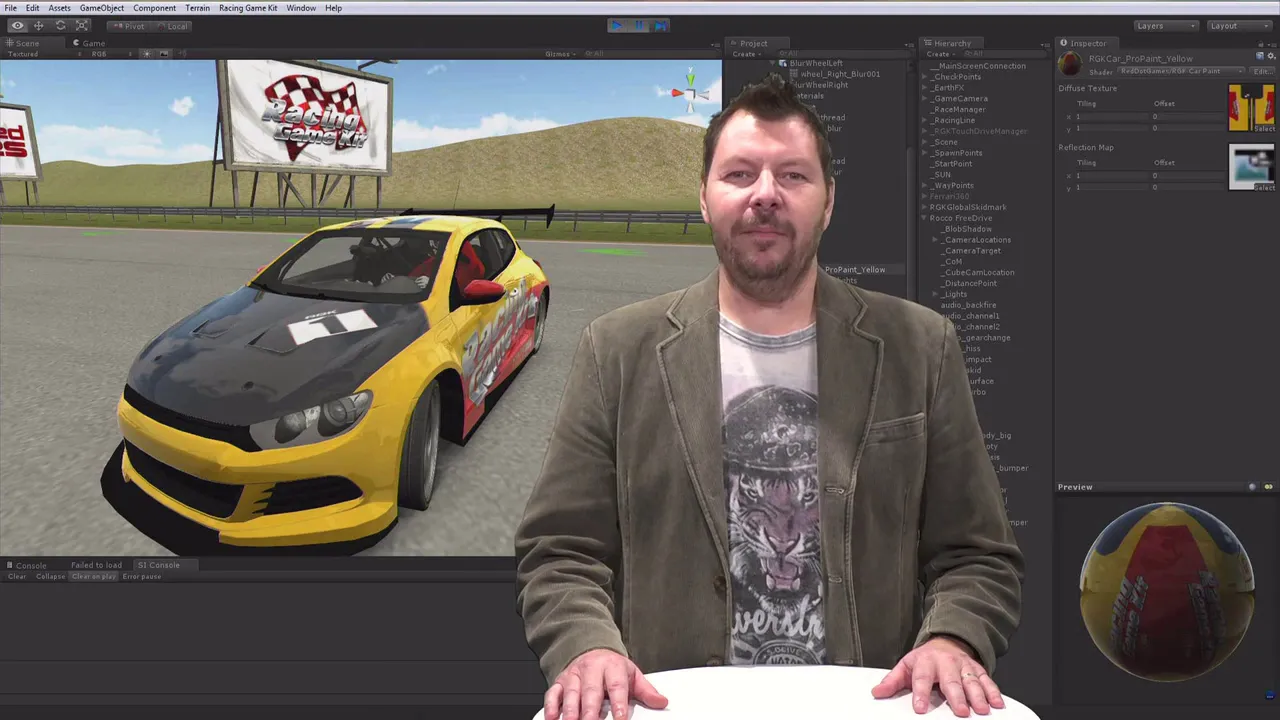Toggle Local handle rotation mode
Image resolution: width=1280 pixels, height=720 pixels.
pos(171,26)
